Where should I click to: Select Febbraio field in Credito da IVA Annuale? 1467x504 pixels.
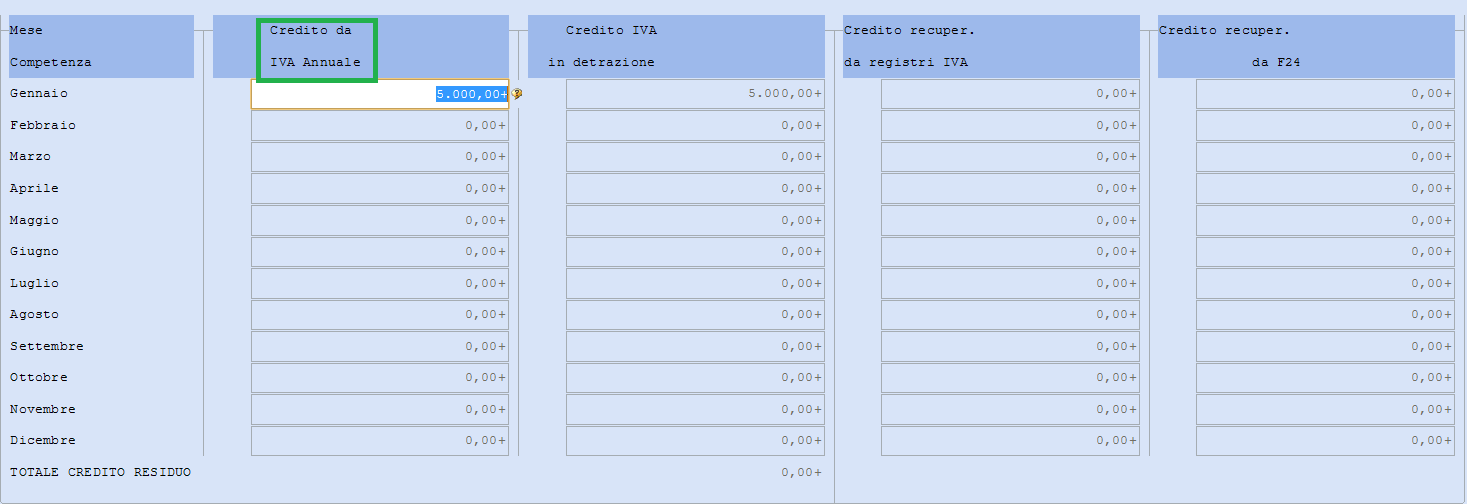pyautogui.click(x=380, y=125)
